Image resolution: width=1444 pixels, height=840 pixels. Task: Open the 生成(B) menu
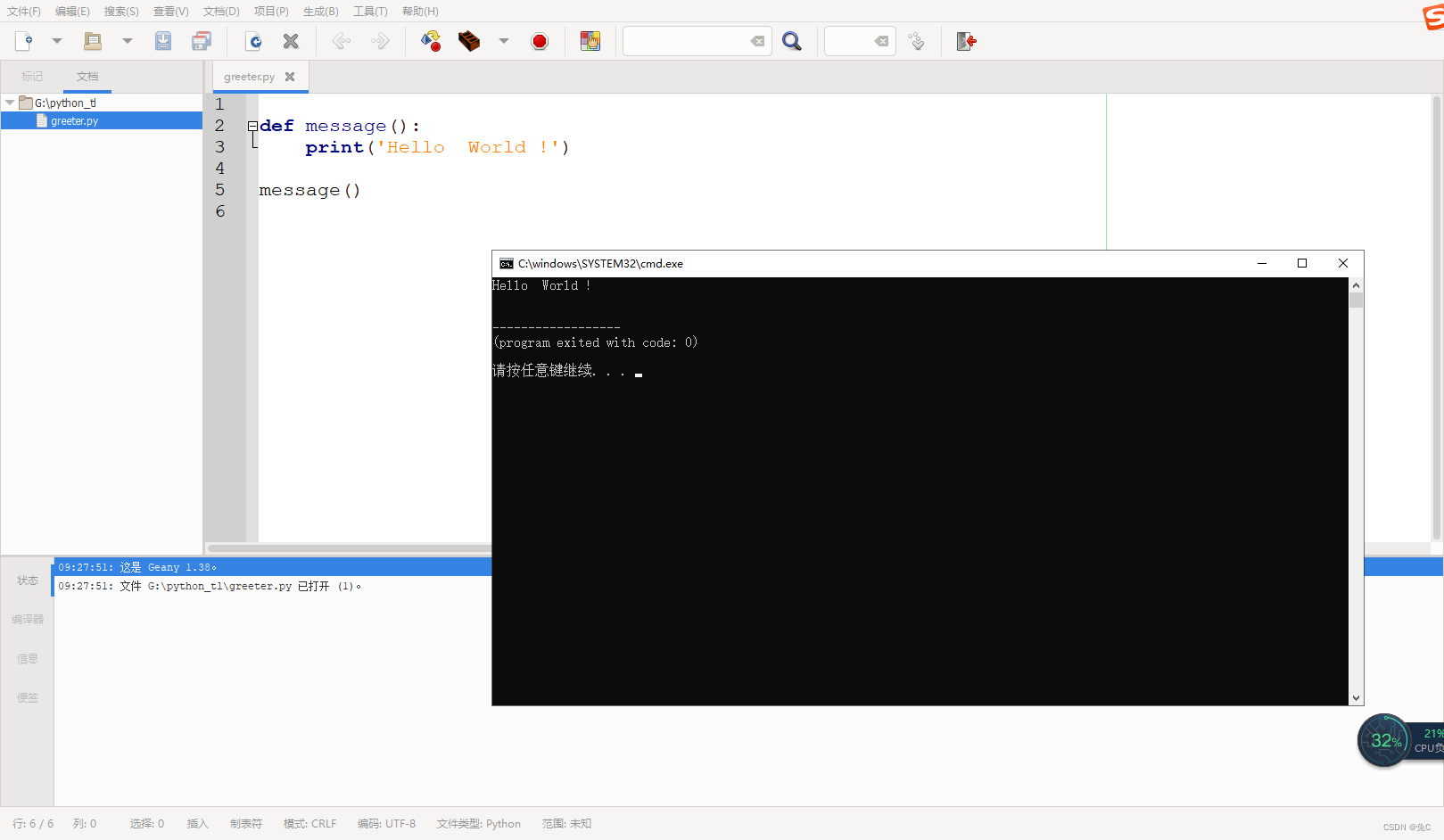pyautogui.click(x=321, y=12)
